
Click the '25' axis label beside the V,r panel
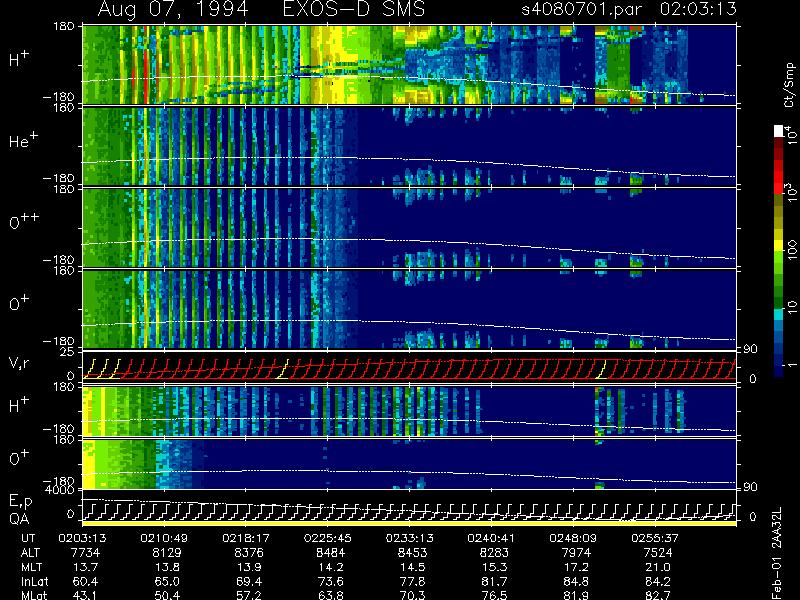(x=68, y=352)
